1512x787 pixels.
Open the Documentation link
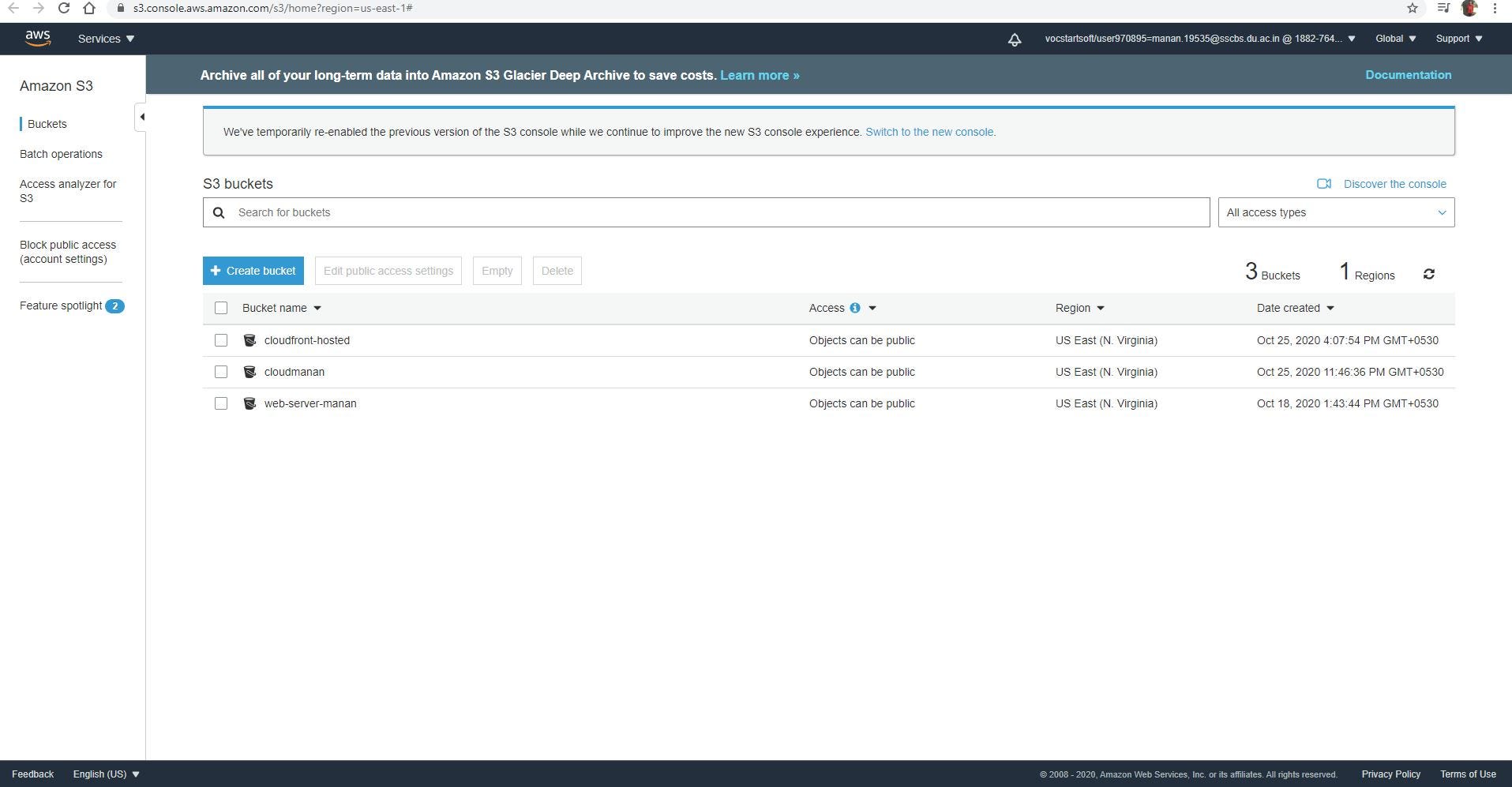click(1408, 75)
